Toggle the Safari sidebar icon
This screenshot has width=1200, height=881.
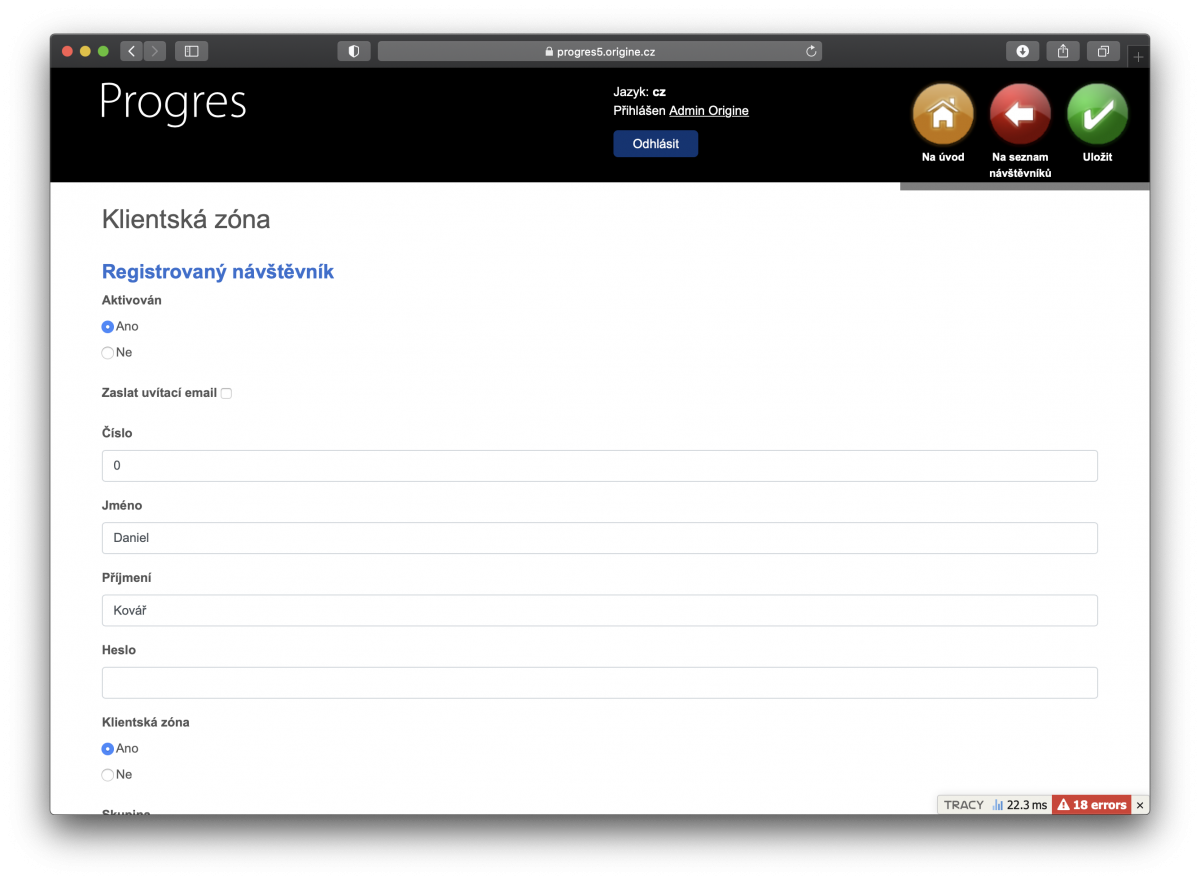(191, 50)
